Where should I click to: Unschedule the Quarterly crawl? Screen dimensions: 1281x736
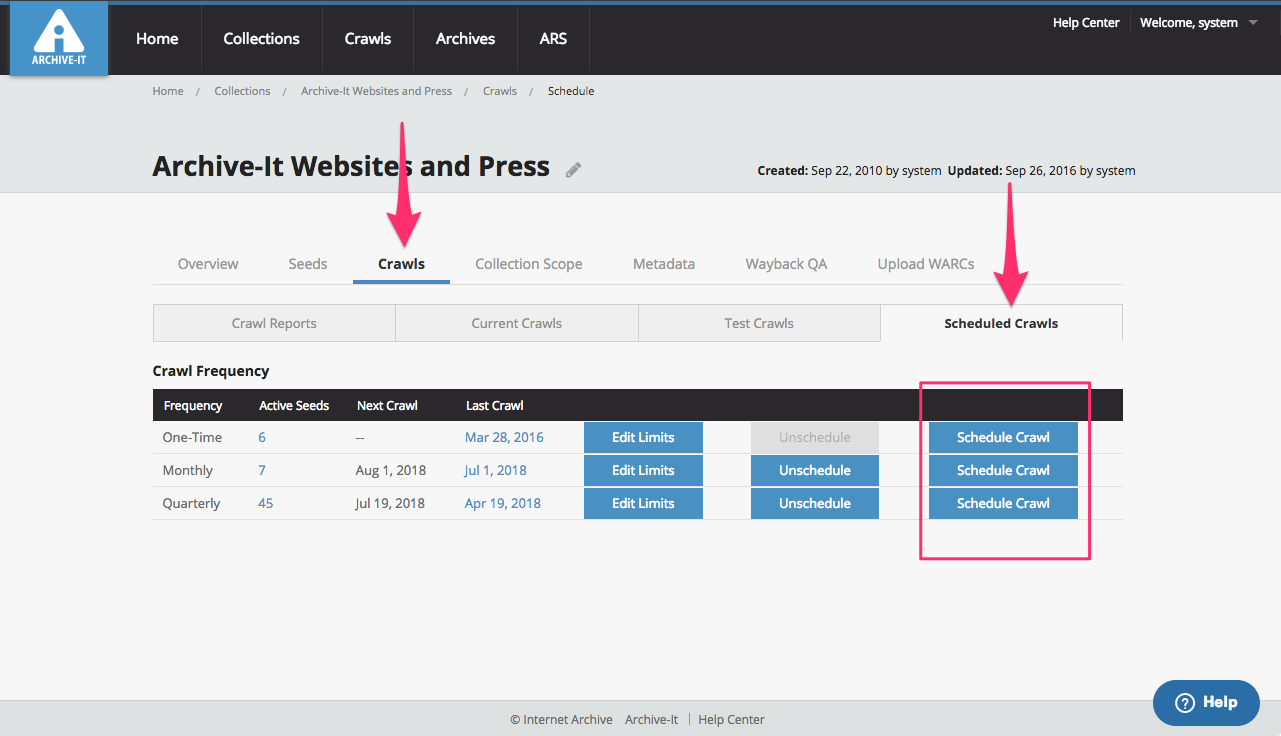814,503
